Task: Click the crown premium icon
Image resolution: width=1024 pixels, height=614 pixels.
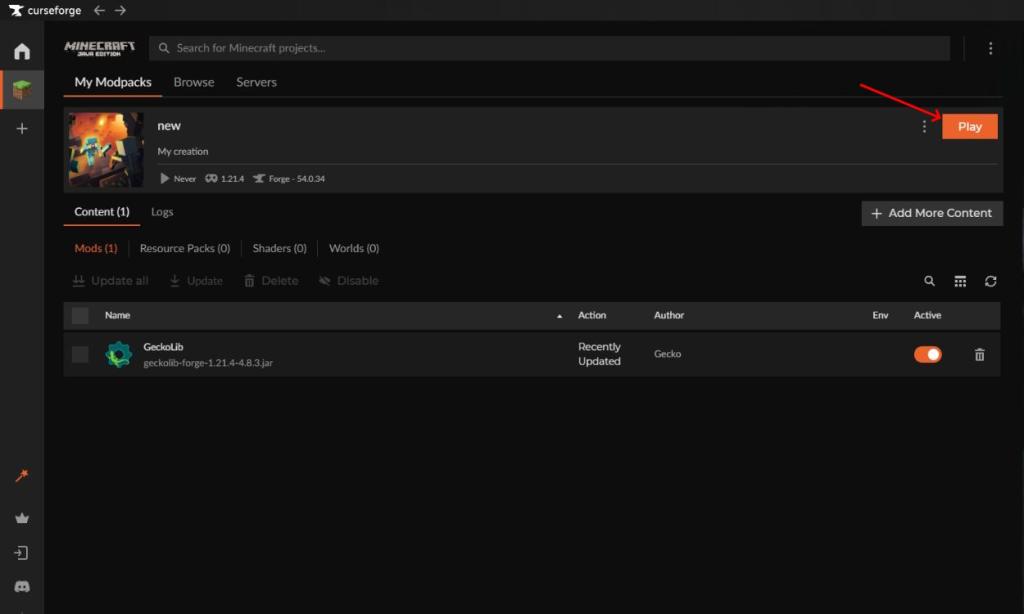Action: coord(22,518)
